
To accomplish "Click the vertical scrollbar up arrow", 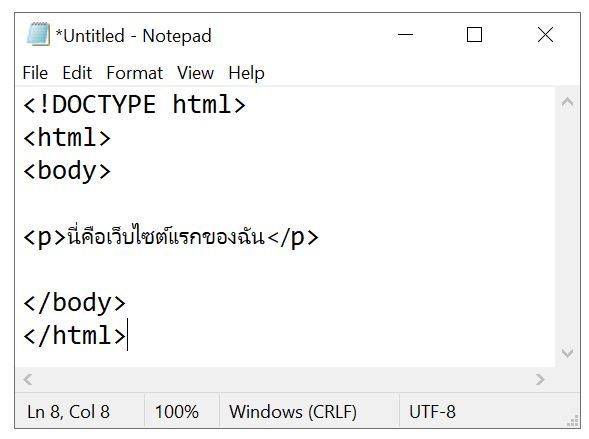I will [567, 102].
